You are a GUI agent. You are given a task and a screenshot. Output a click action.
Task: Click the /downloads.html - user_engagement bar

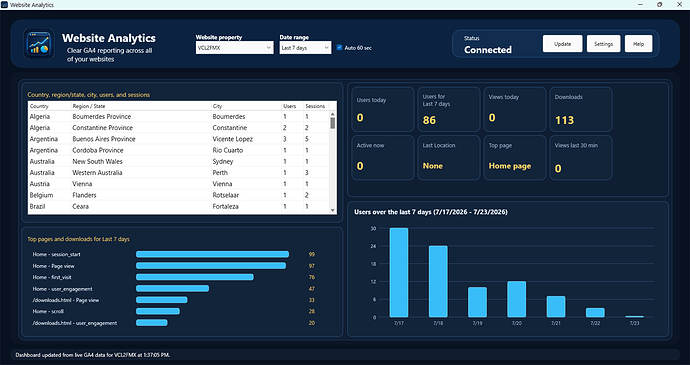[151, 323]
